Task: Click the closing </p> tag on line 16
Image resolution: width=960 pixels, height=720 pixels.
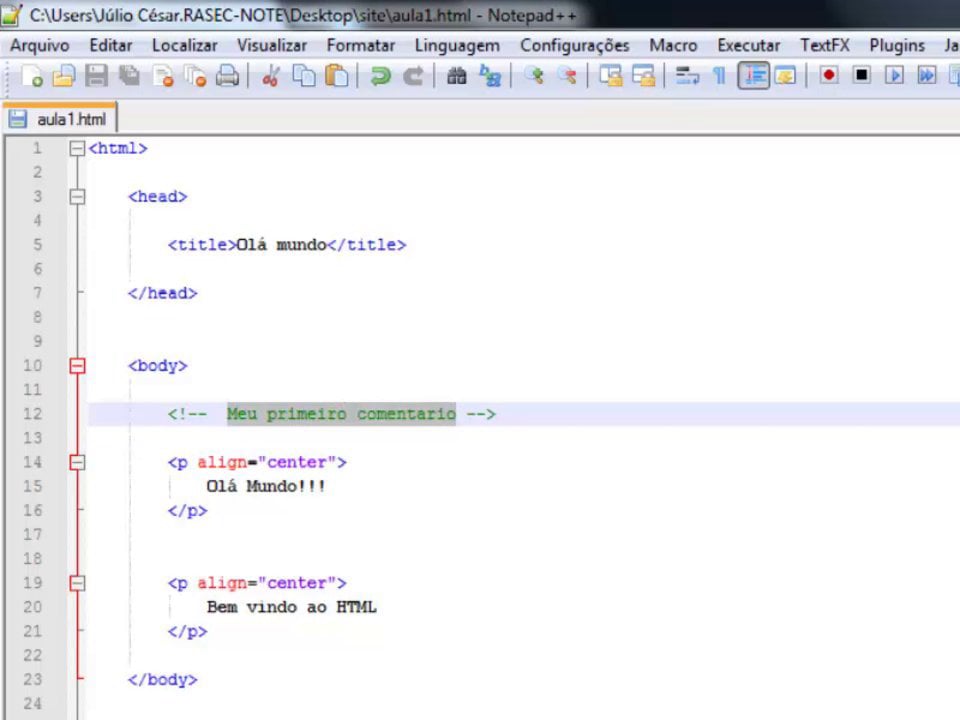Action: (188, 511)
